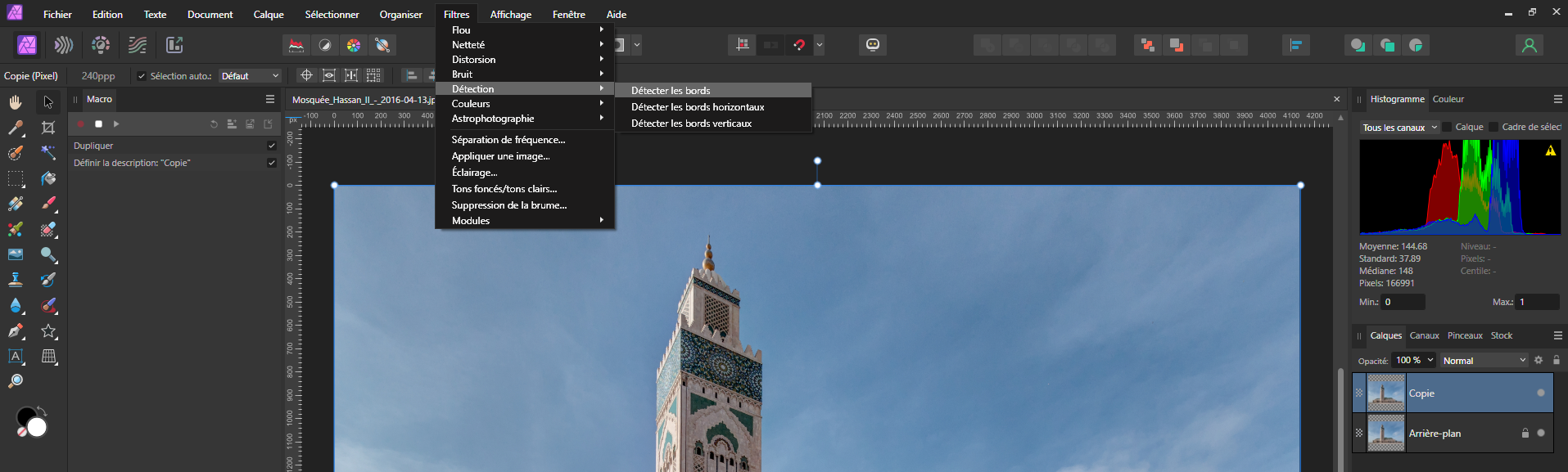Viewport: 1568px width, 472px height.
Task: Open the Account profile icon
Action: pyautogui.click(x=1529, y=45)
